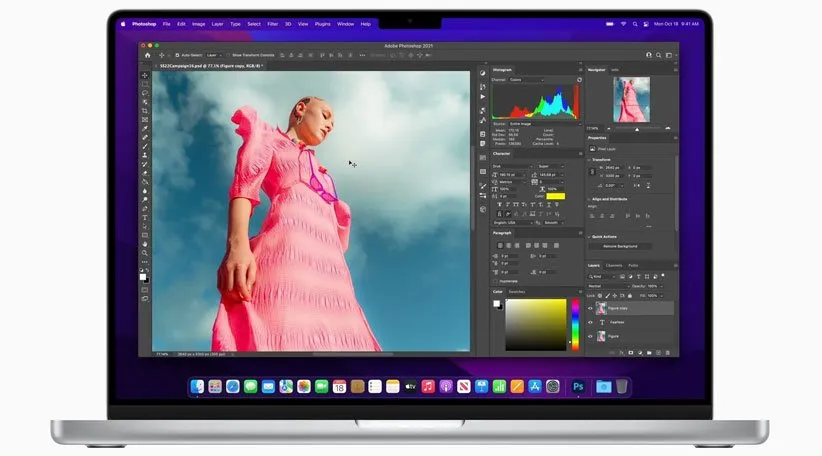Select the Hand tool
The height and width of the screenshot is (456, 822).
click(145, 243)
